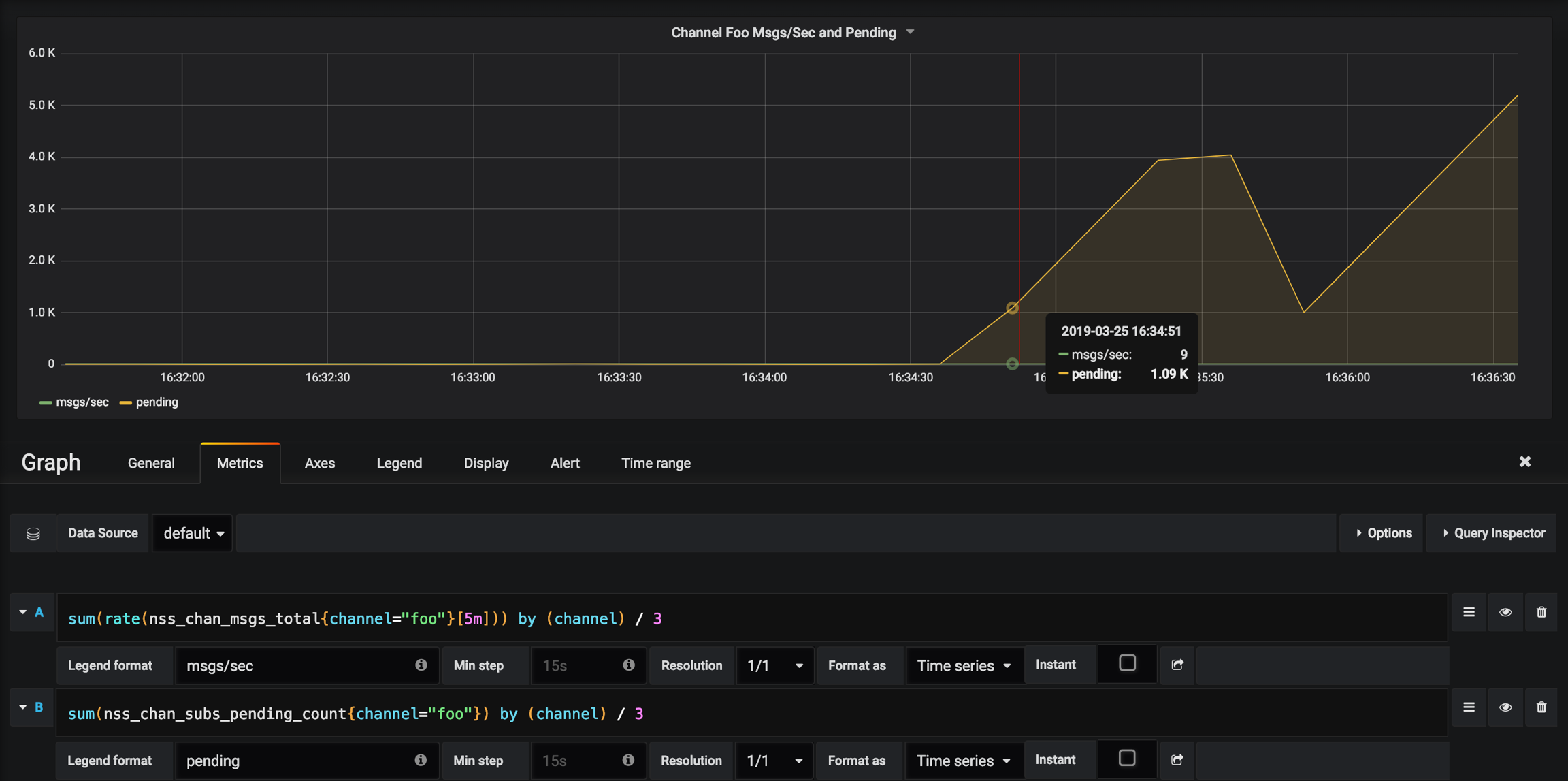Click the database icon beside Data Source
Viewport: 1568px width, 781px height.
[x=33, y=533]
